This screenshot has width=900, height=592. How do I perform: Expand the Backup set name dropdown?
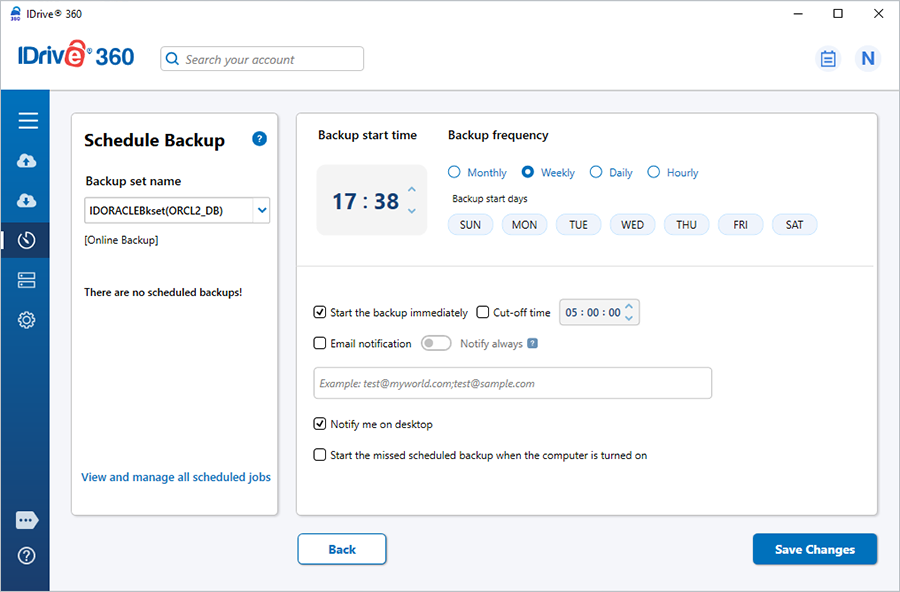(261, 210)
